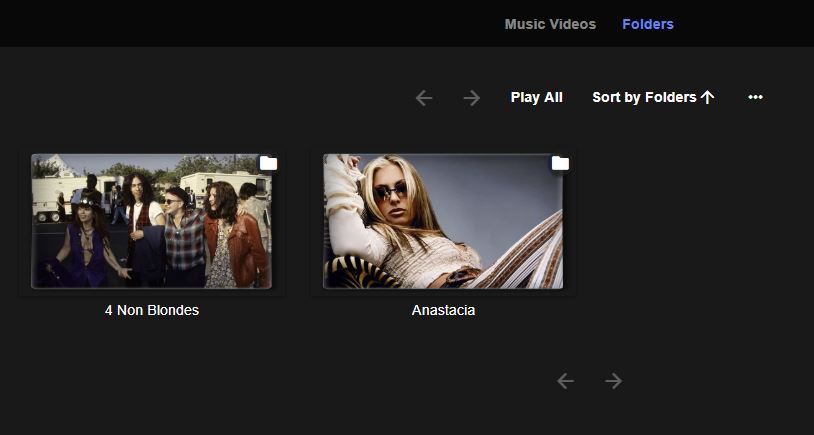Switch to the Music Videos tab
Image resolution: width=814 pixels, height=435 pixels.
tap(550, 24)
